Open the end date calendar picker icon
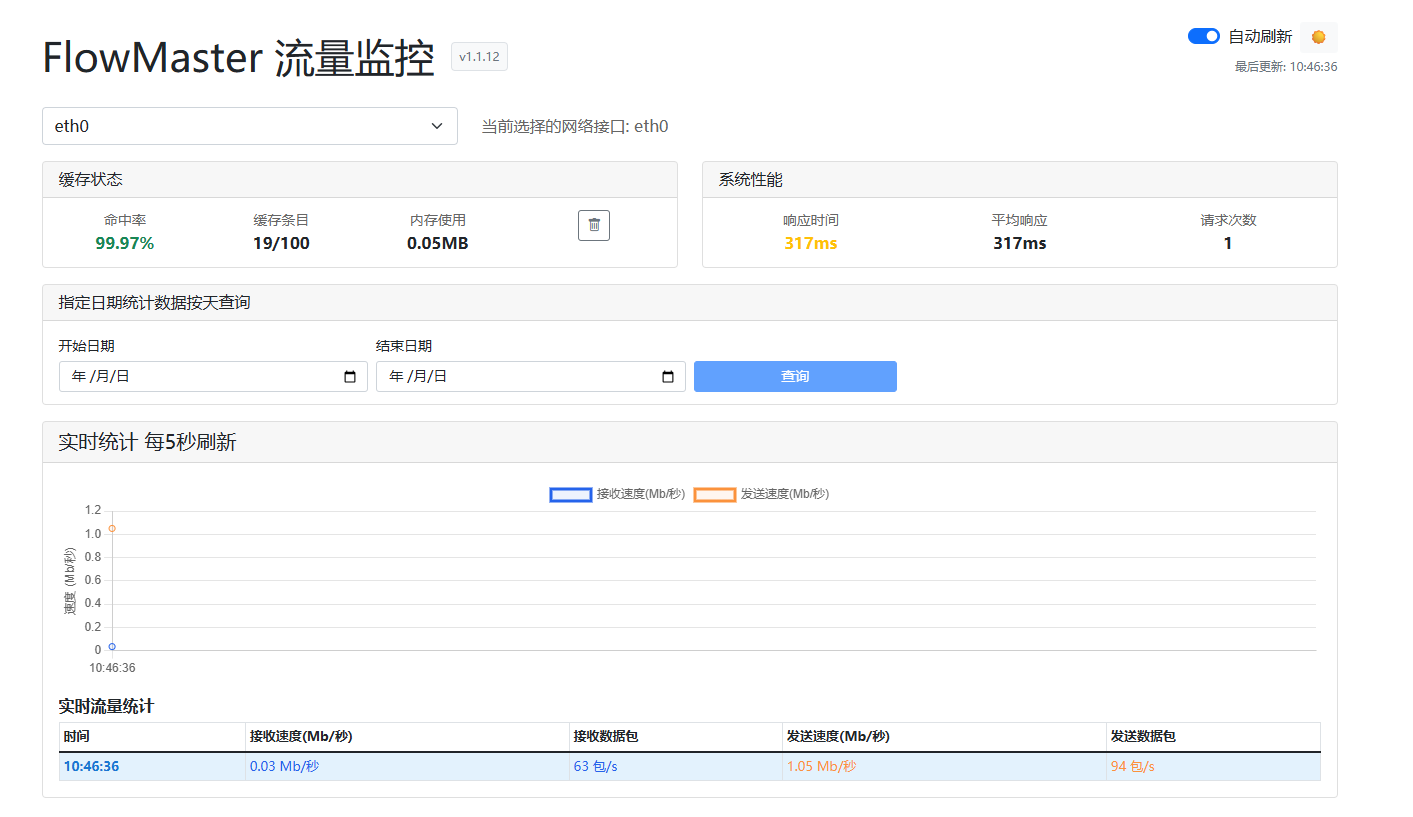 pos(668,377)
